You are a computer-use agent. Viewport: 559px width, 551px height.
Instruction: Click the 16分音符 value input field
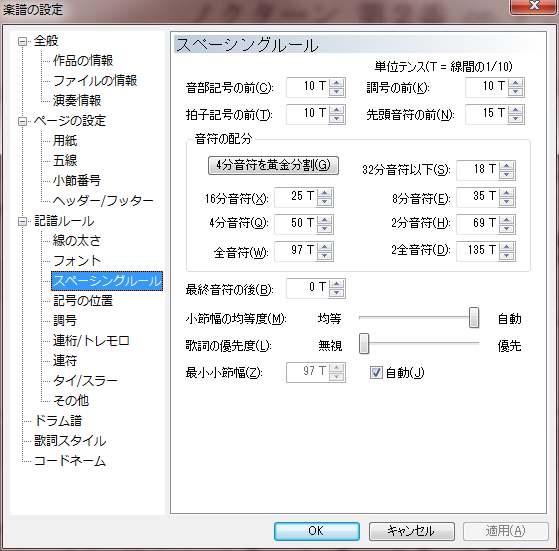click(296, 197)
